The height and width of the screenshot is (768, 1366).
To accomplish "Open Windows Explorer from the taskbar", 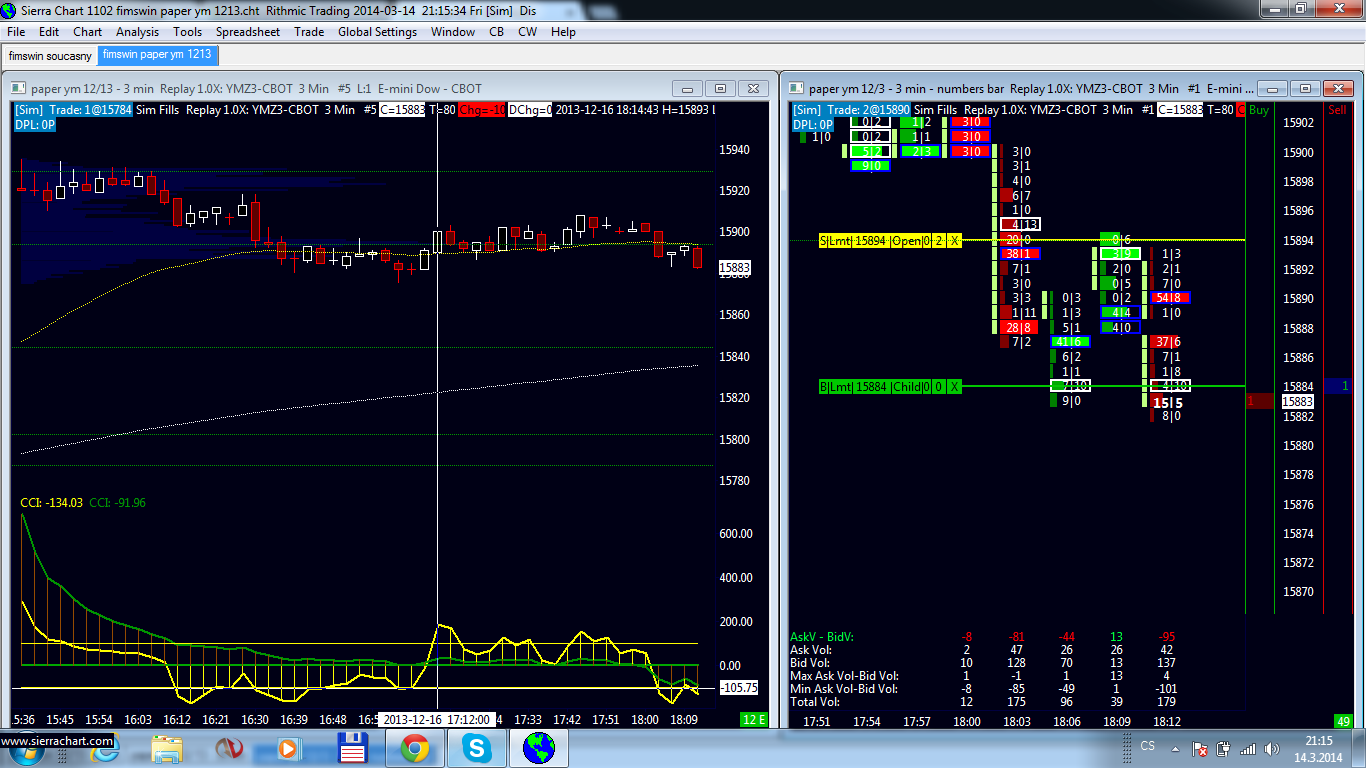I will [167, 748].
